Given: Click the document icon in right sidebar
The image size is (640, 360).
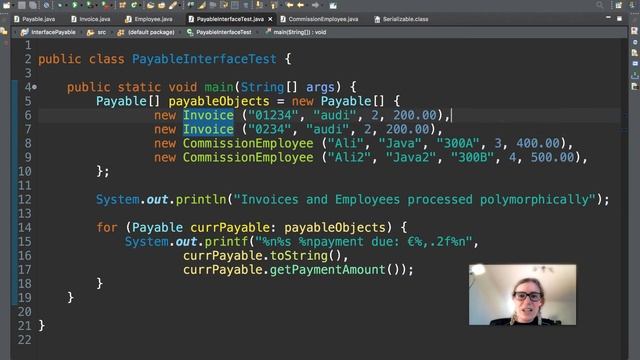Looking at the screenshot, I should (635, 53).
